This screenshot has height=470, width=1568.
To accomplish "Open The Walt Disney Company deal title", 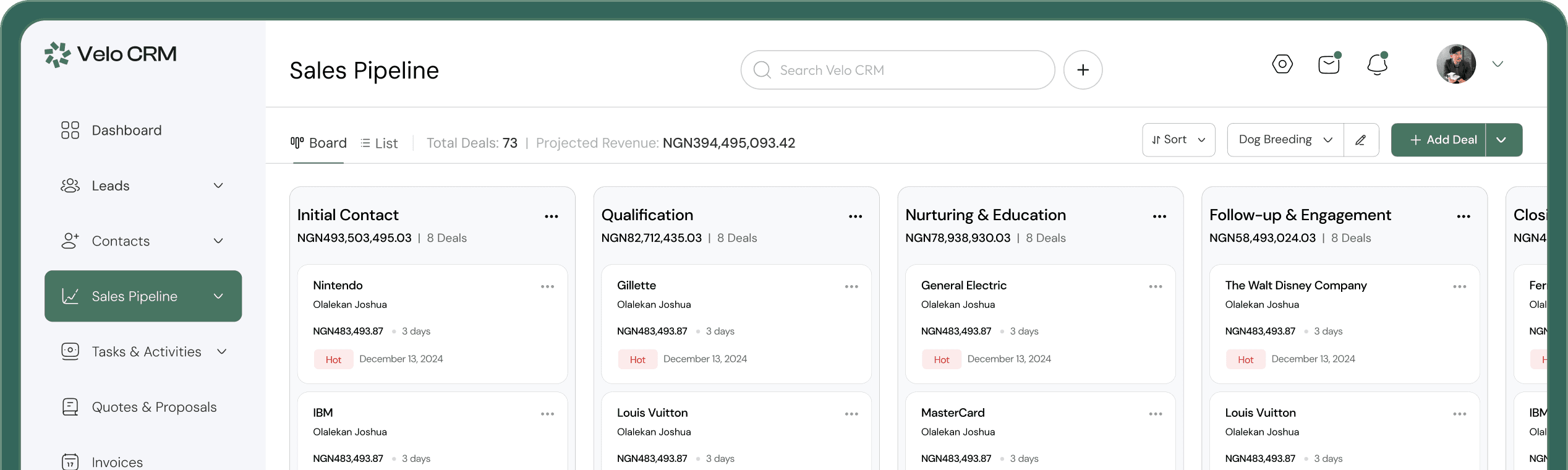I will coord(1296,285).
